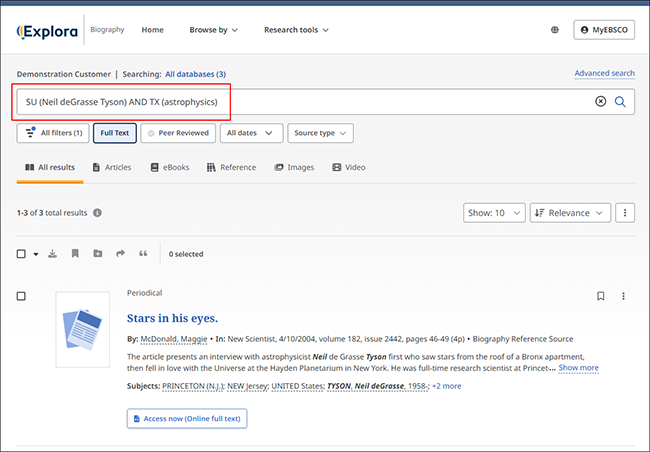Open the language globe icon

click(555, 30)
